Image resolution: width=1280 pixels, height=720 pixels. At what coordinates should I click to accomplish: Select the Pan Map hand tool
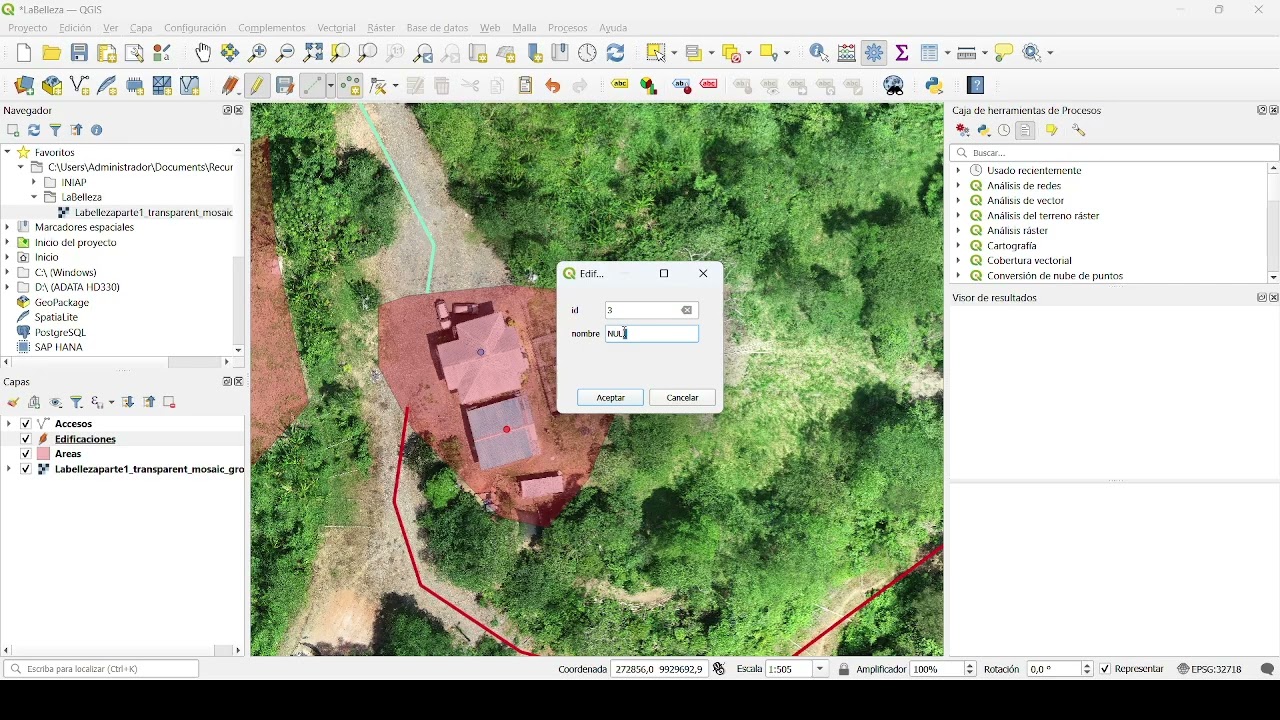pos(203,53)
